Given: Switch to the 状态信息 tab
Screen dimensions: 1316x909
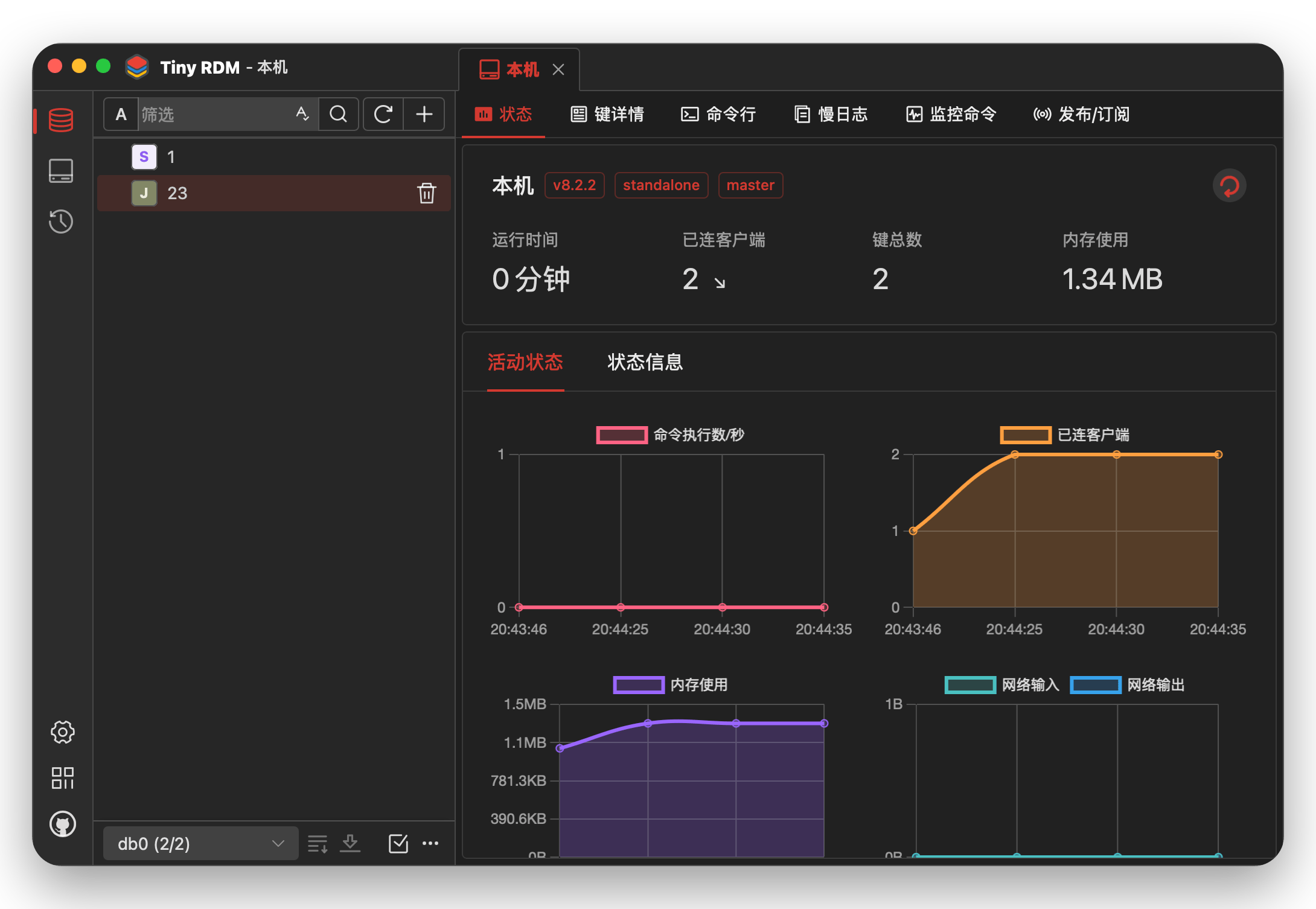Looking at the screenshot, I should click(645, 362).
